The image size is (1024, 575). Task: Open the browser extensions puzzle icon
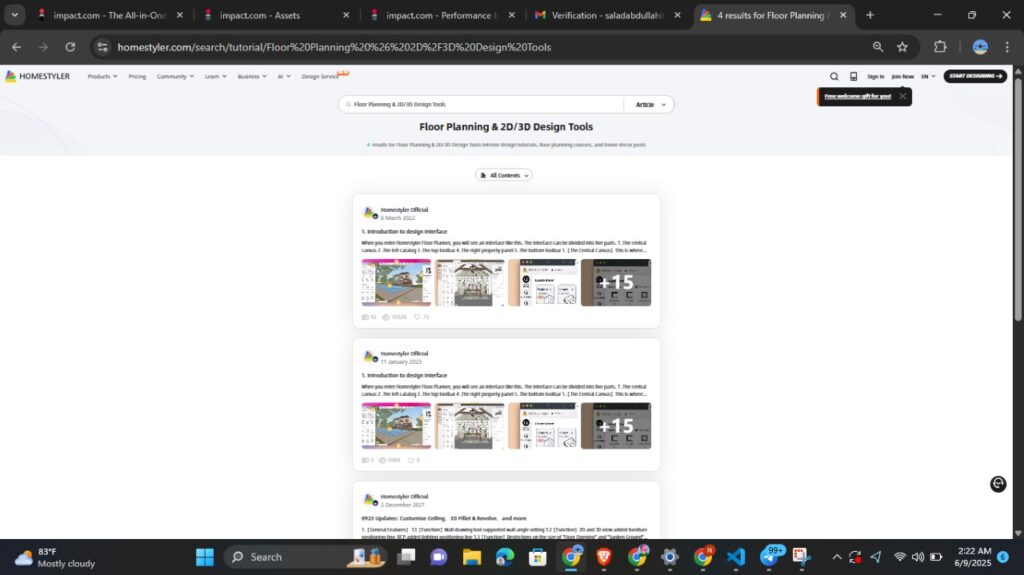[940, 47]
